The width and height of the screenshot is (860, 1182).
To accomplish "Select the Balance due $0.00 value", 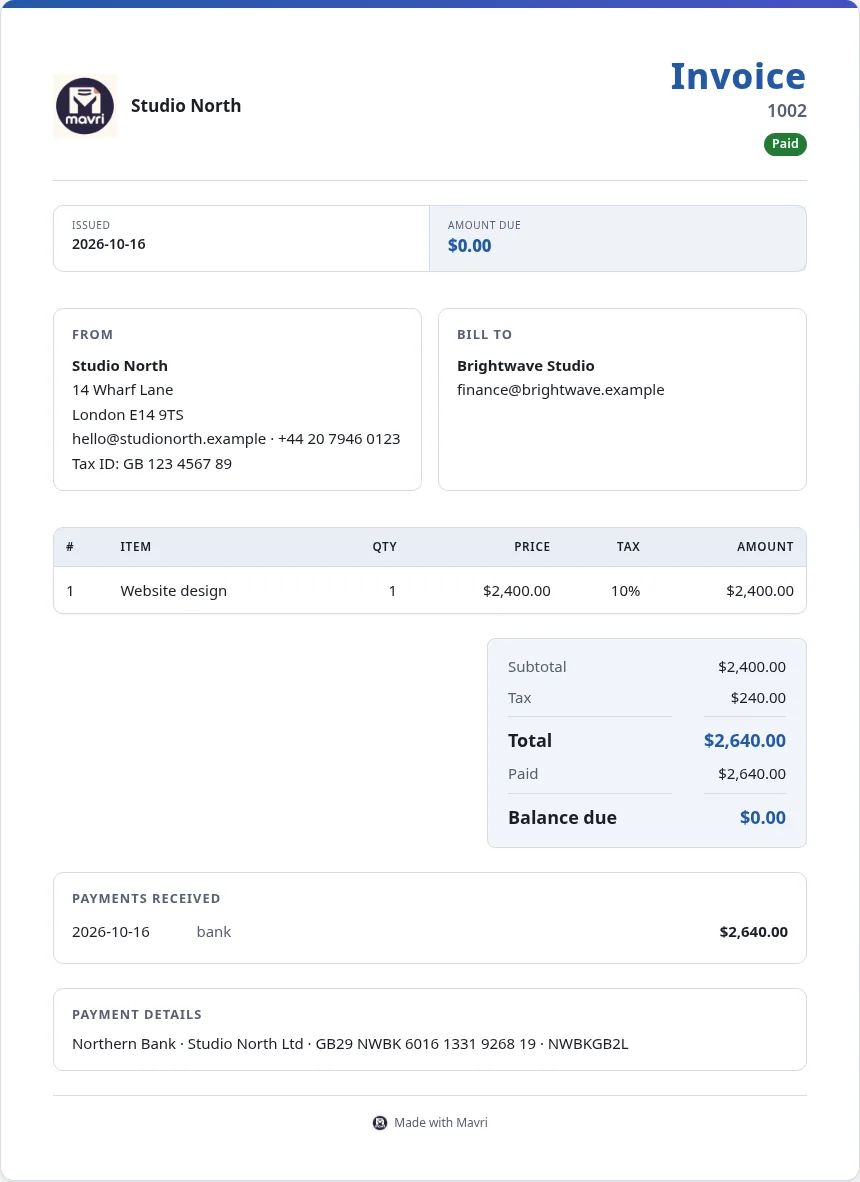I will [763, 818].
